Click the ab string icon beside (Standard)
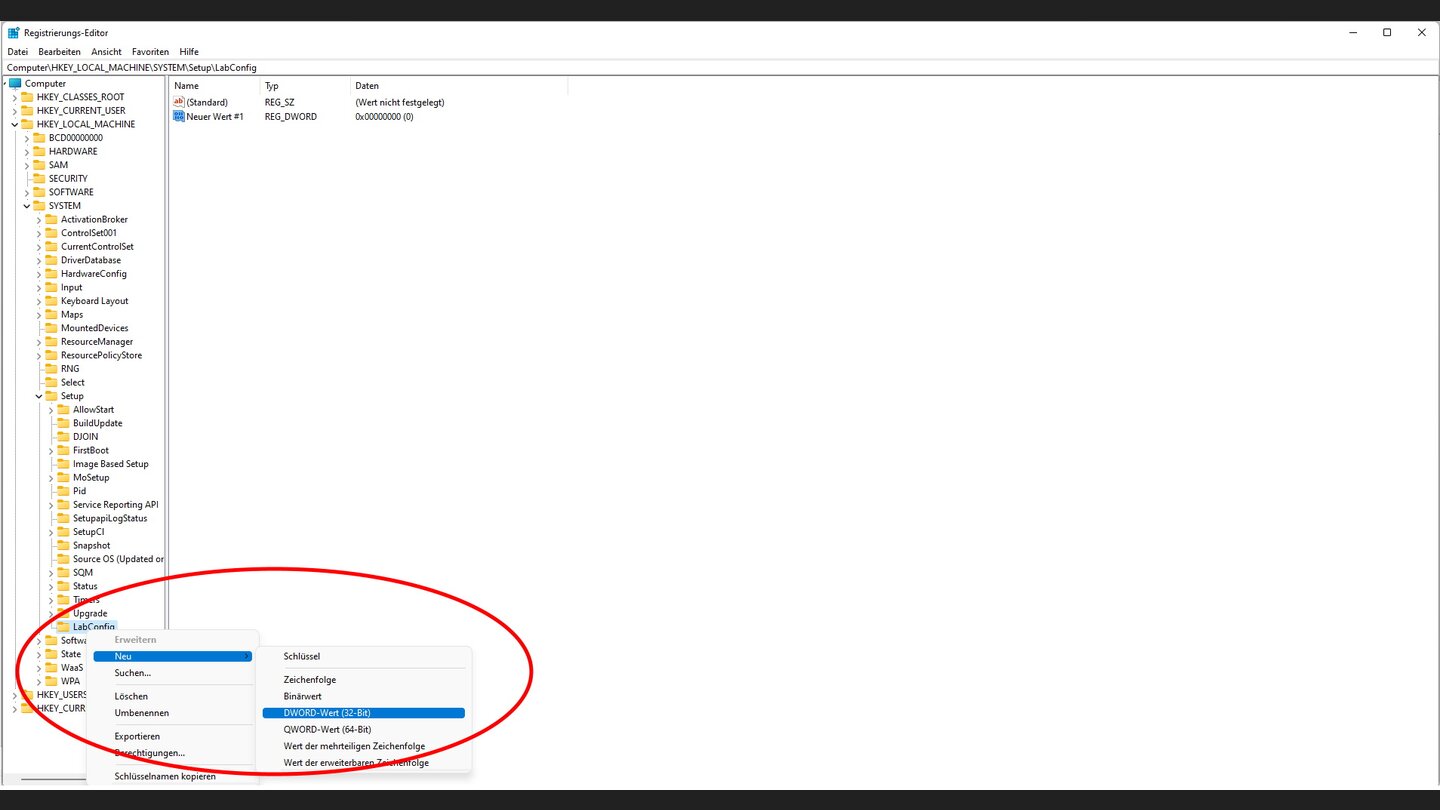This screenshot has height=810, width=1440. click(181, 101)
